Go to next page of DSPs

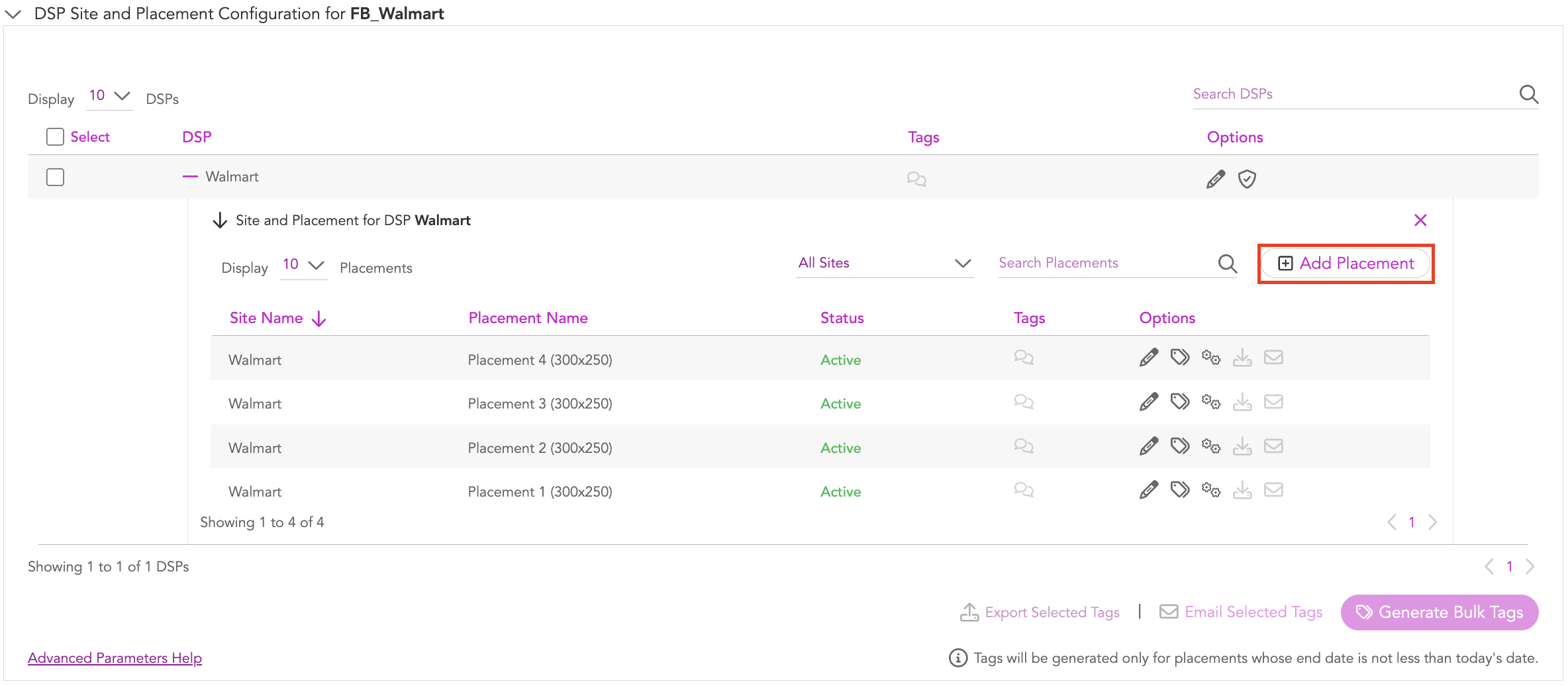[x=1530, y=567]
